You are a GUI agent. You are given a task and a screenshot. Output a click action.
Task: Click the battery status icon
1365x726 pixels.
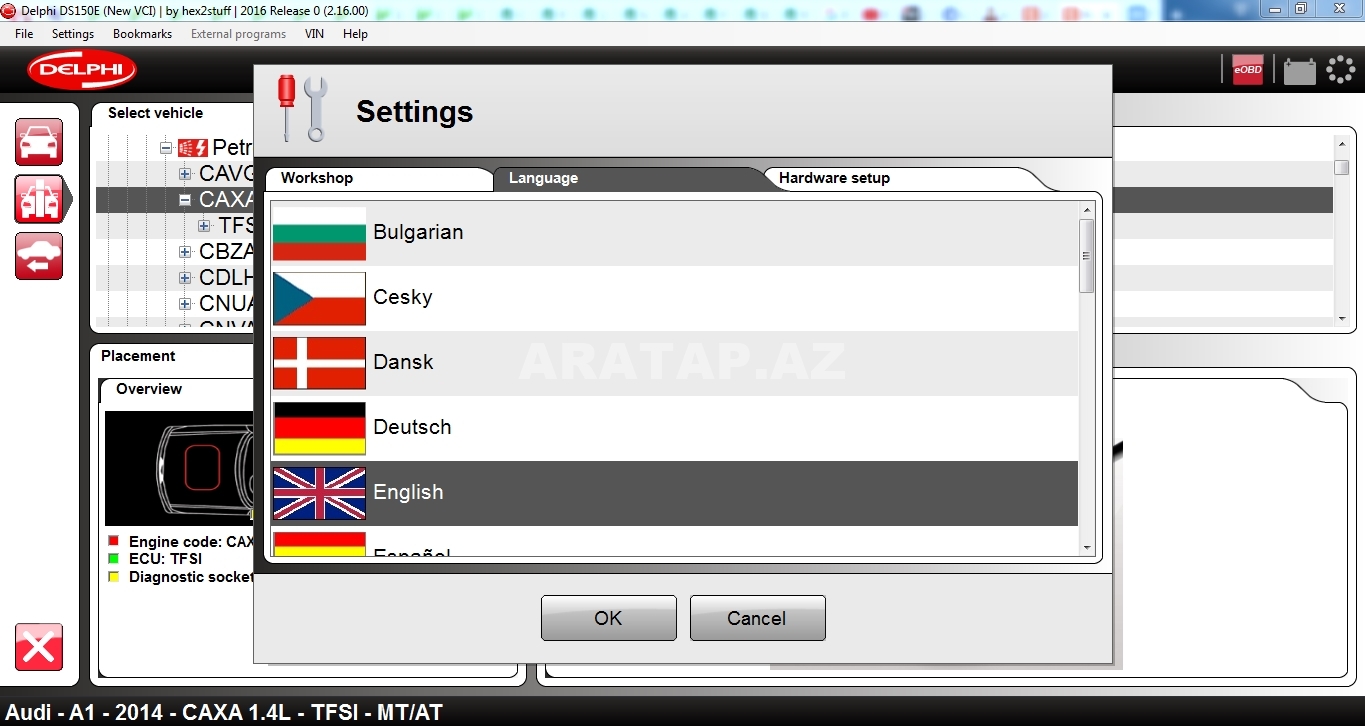1299,70
